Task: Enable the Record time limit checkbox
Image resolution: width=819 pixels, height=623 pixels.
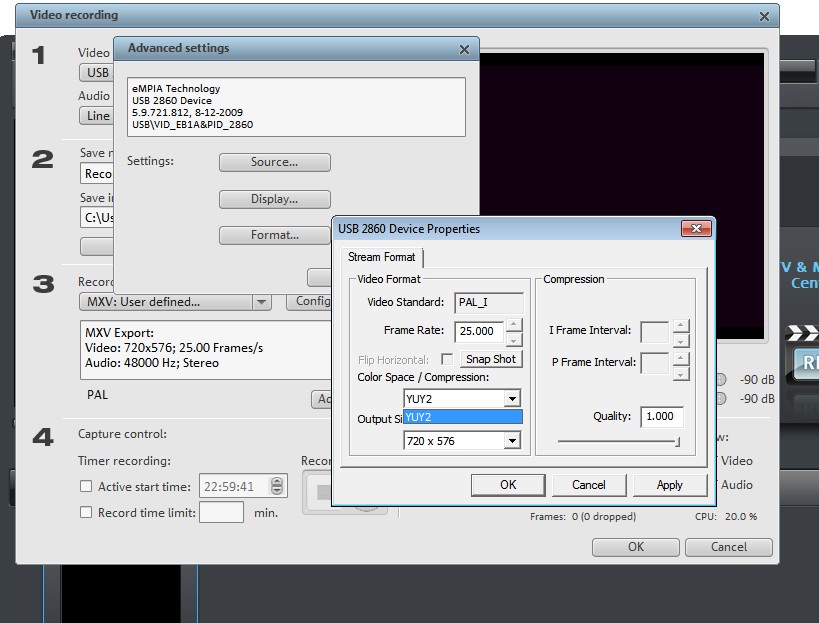Action: [86, 512]
